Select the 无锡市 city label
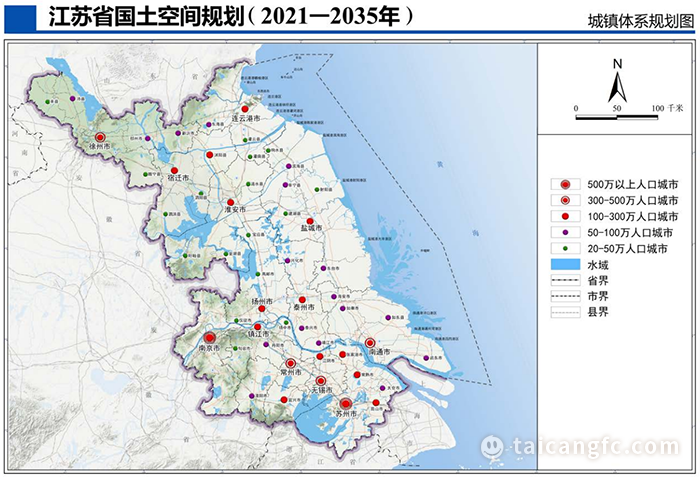 [x=321, y=390]
